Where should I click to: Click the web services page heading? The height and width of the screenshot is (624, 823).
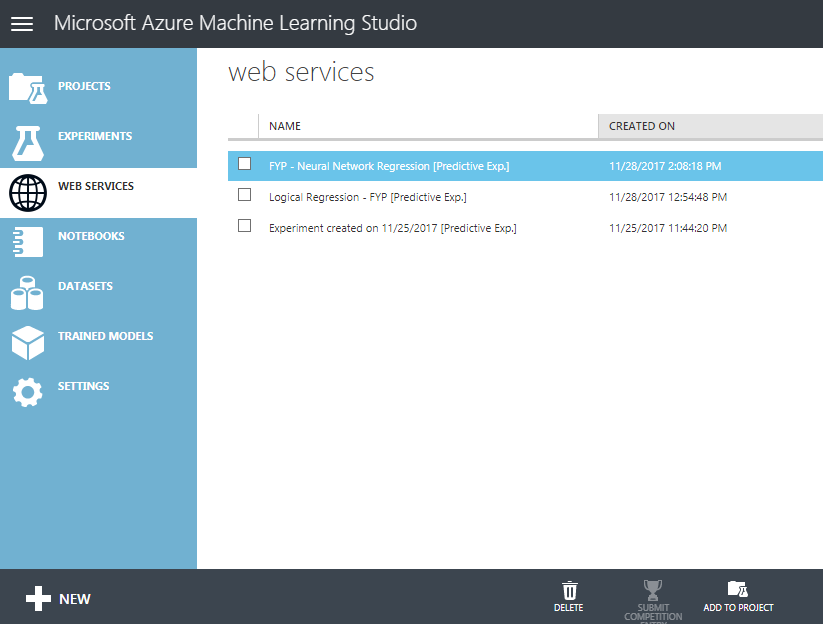click(301, 72)
